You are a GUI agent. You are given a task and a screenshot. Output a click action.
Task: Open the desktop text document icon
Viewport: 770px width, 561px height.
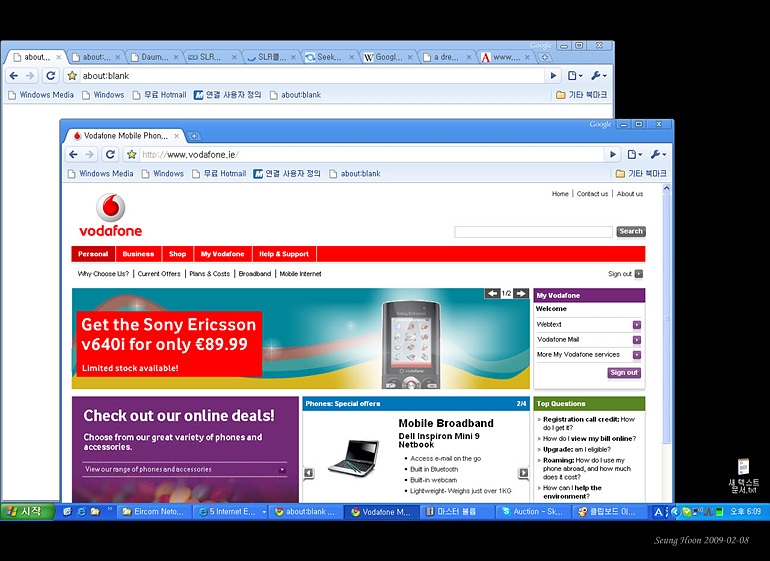[743, 476]
